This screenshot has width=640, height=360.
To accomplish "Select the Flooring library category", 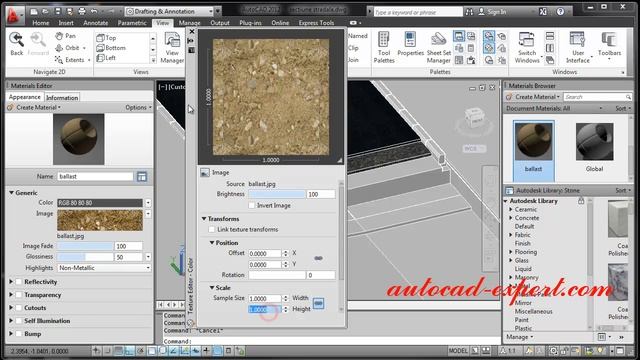I will 526,252.
